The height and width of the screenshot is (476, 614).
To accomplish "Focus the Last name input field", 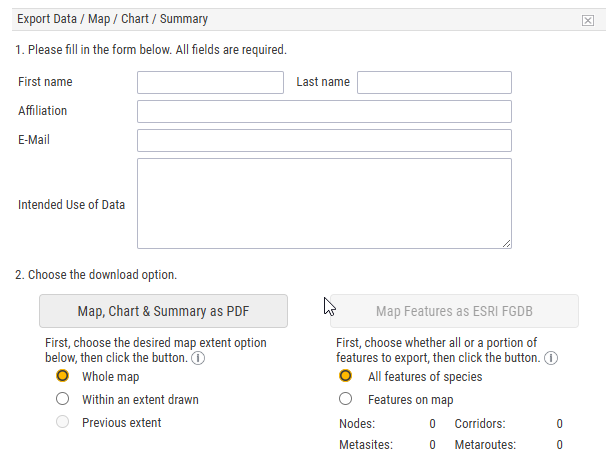I will pos(434,83).
